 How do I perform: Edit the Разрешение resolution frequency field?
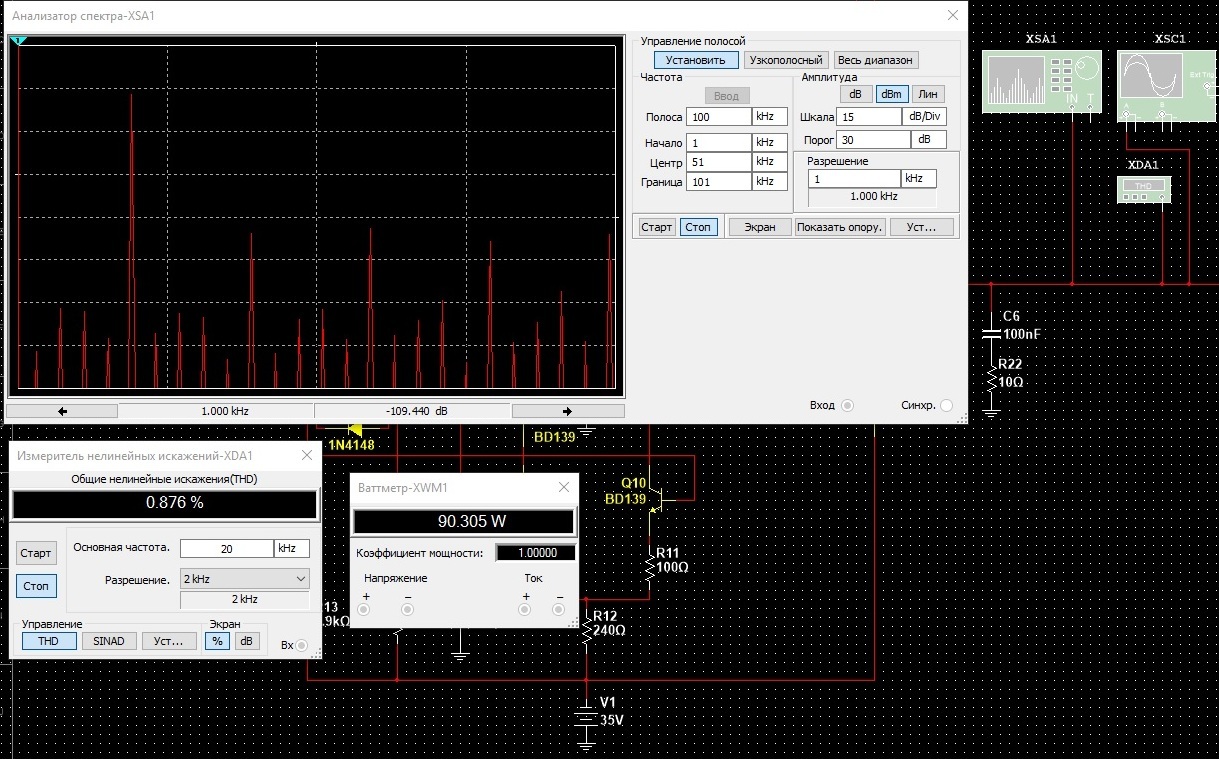(x=854, y=179)
